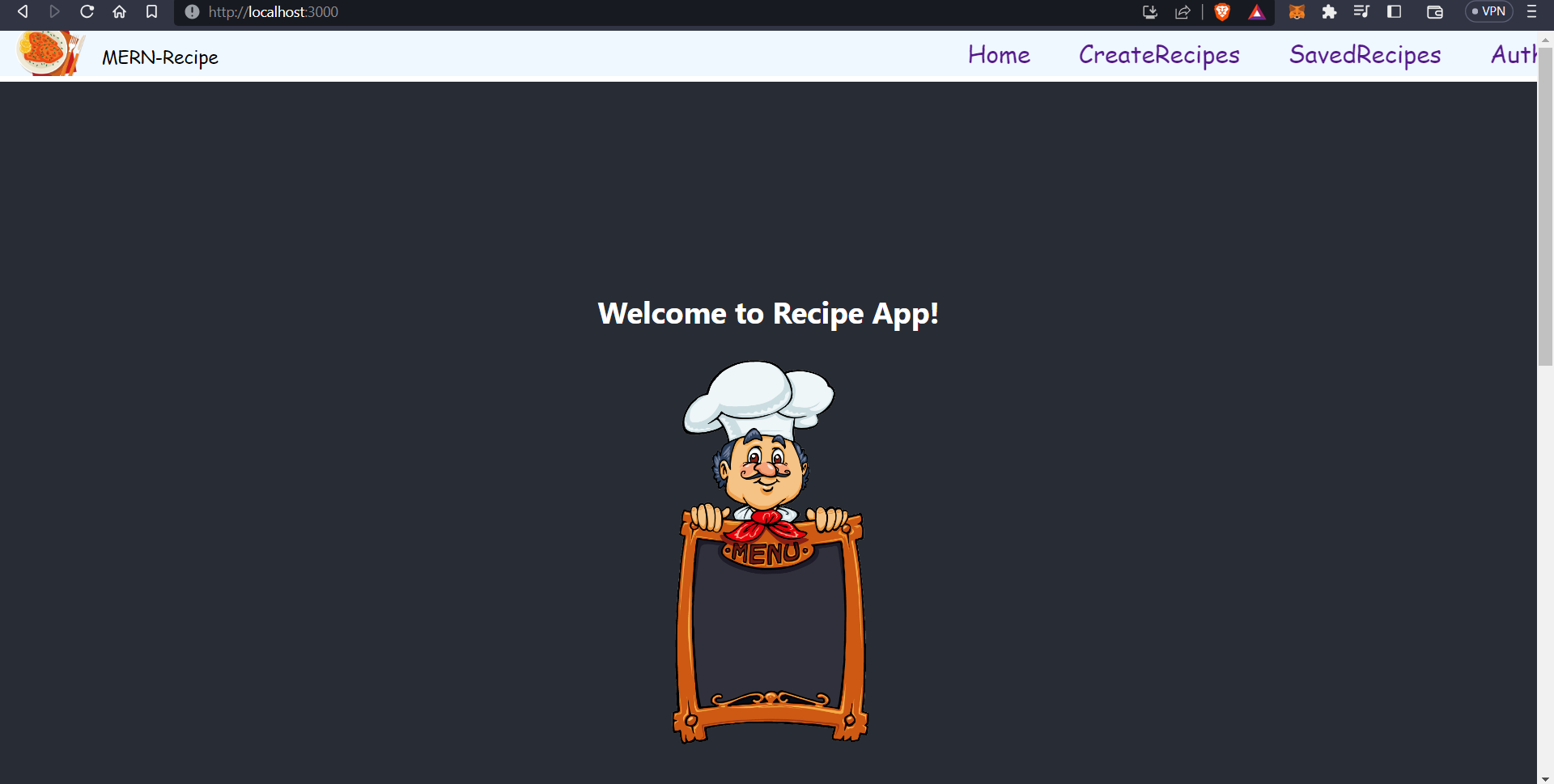Open the SavedRecipes page

pyautogui.click(x=1365, y=55)
